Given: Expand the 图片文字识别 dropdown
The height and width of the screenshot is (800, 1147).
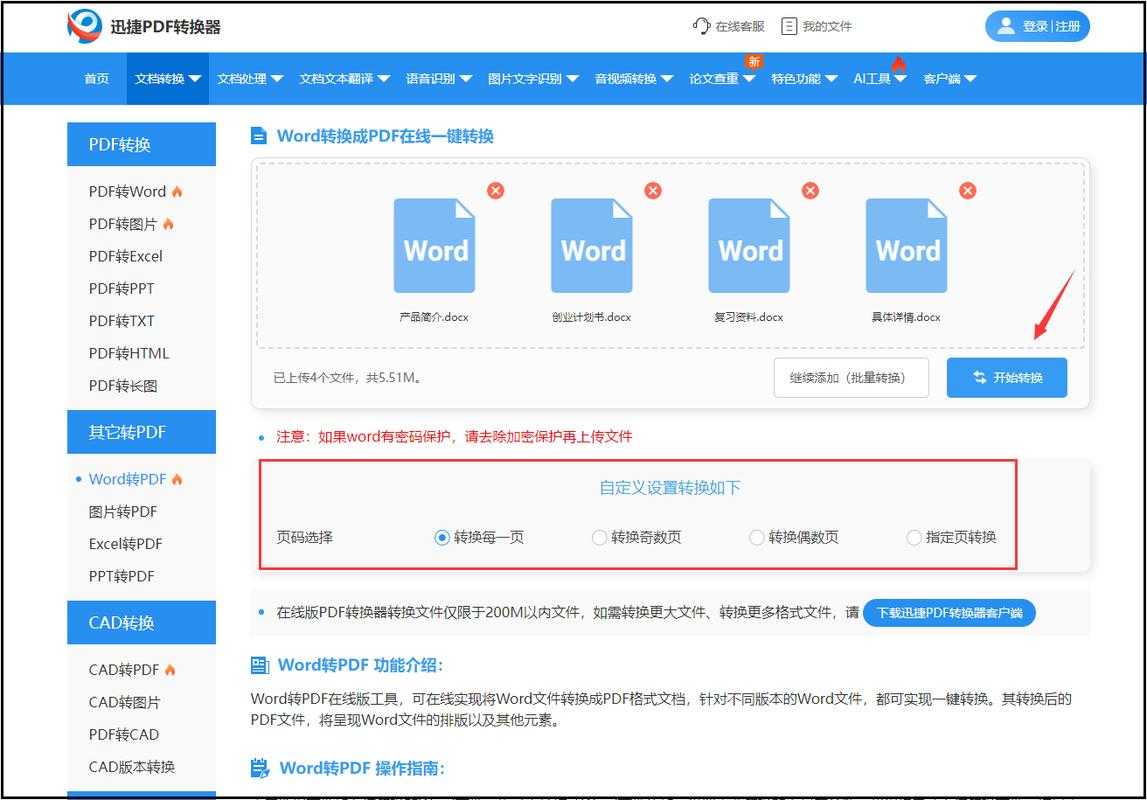Looking at the screenshot, I should (526, 78).
